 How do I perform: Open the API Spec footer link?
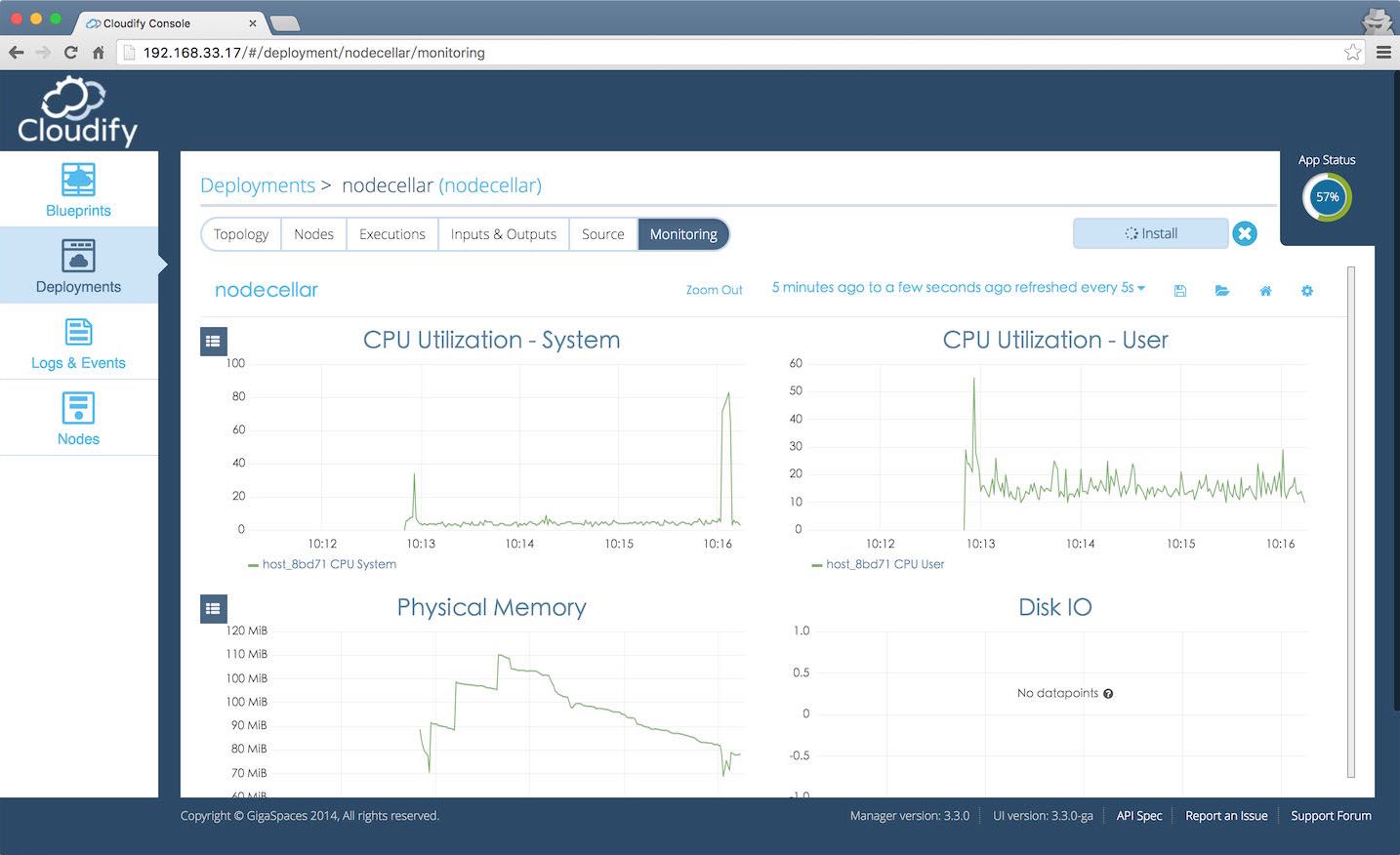click(x=1139, y=816)
